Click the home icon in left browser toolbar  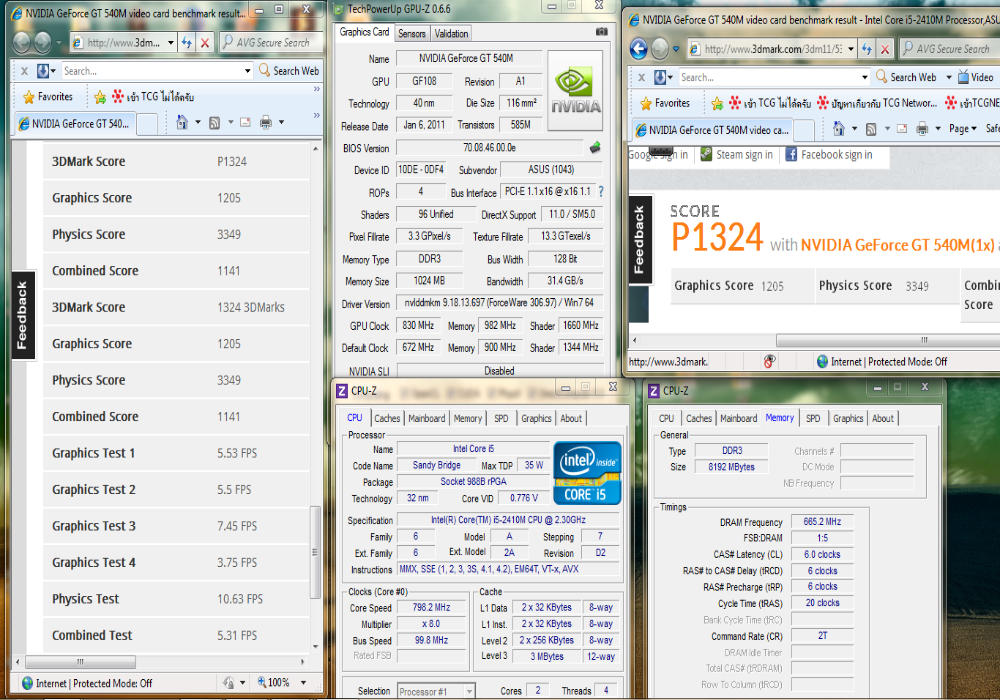point(182,122)
